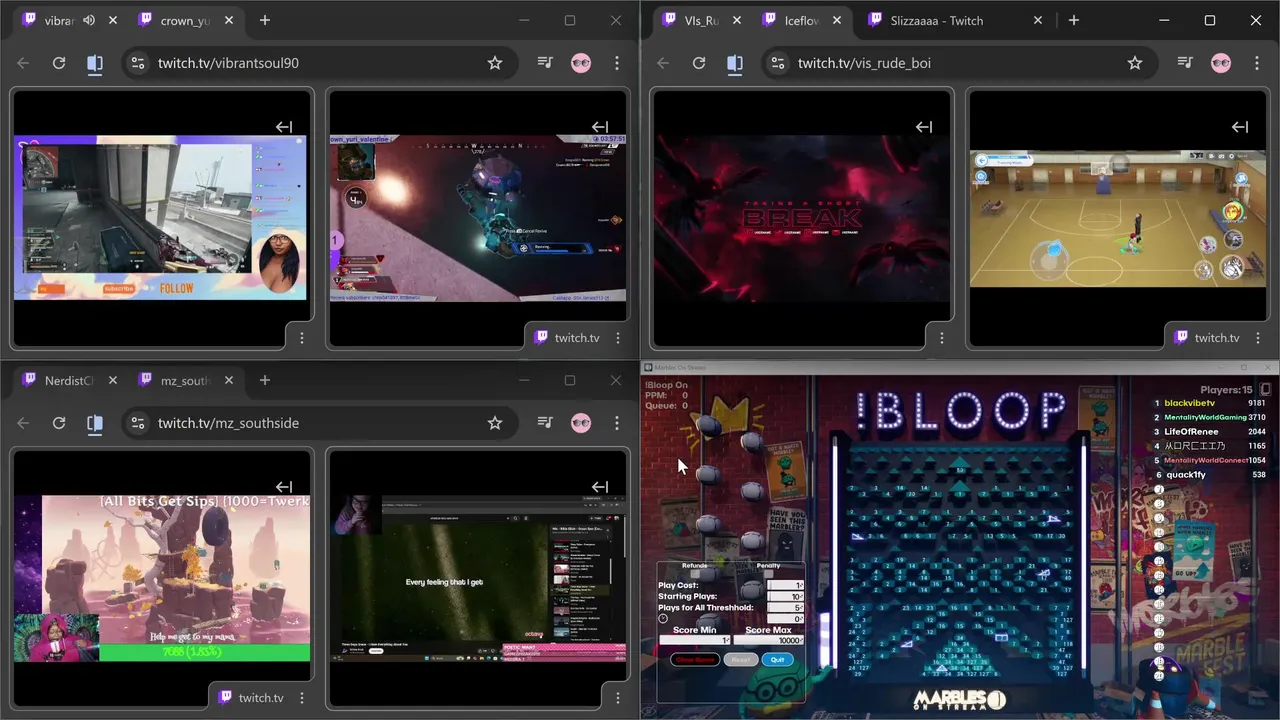Viewport: 1280px width, 720px height.
Task: Open new tab in mz_southside window
Action: tap(265, 380)
